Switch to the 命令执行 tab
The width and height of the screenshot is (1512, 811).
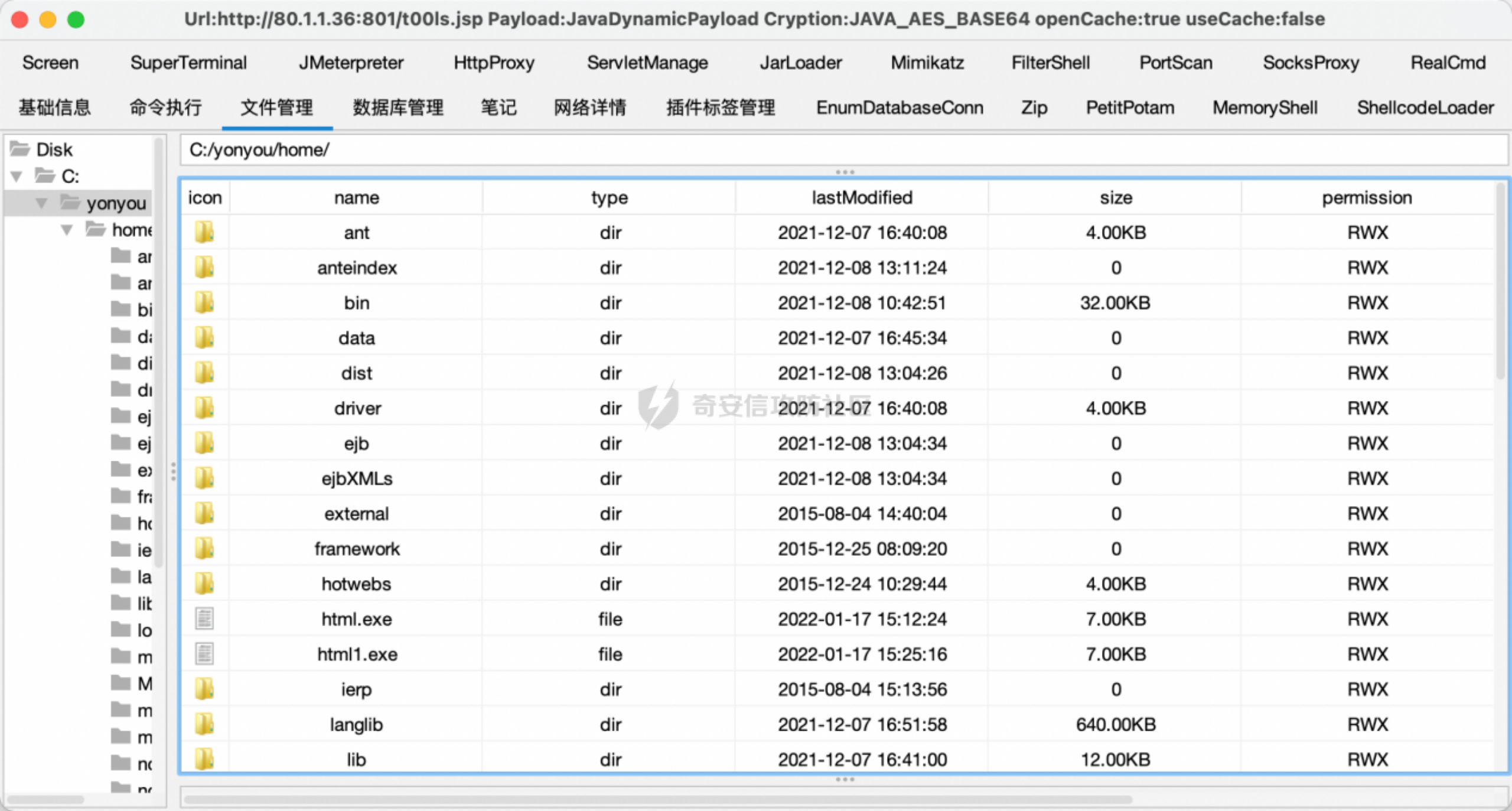pyautogui.click(x=165, y=108)
